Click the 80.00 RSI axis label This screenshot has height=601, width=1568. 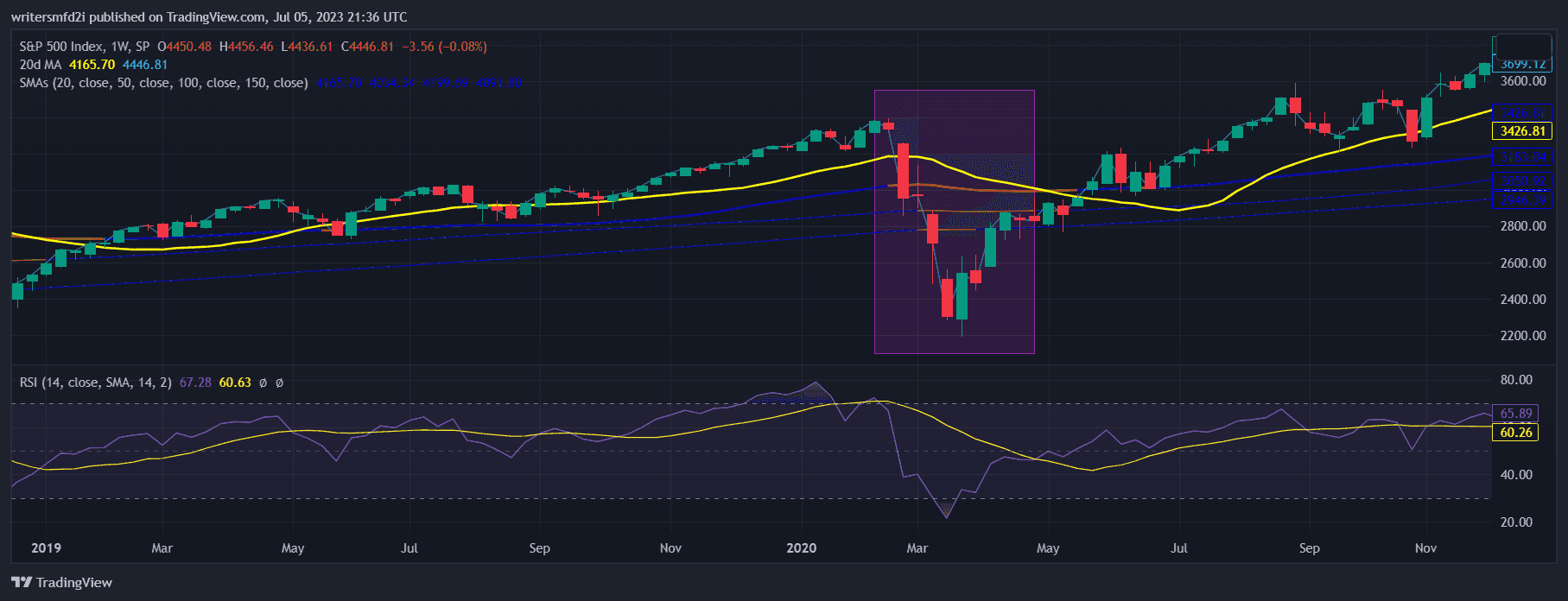[x=1516, y=380]
